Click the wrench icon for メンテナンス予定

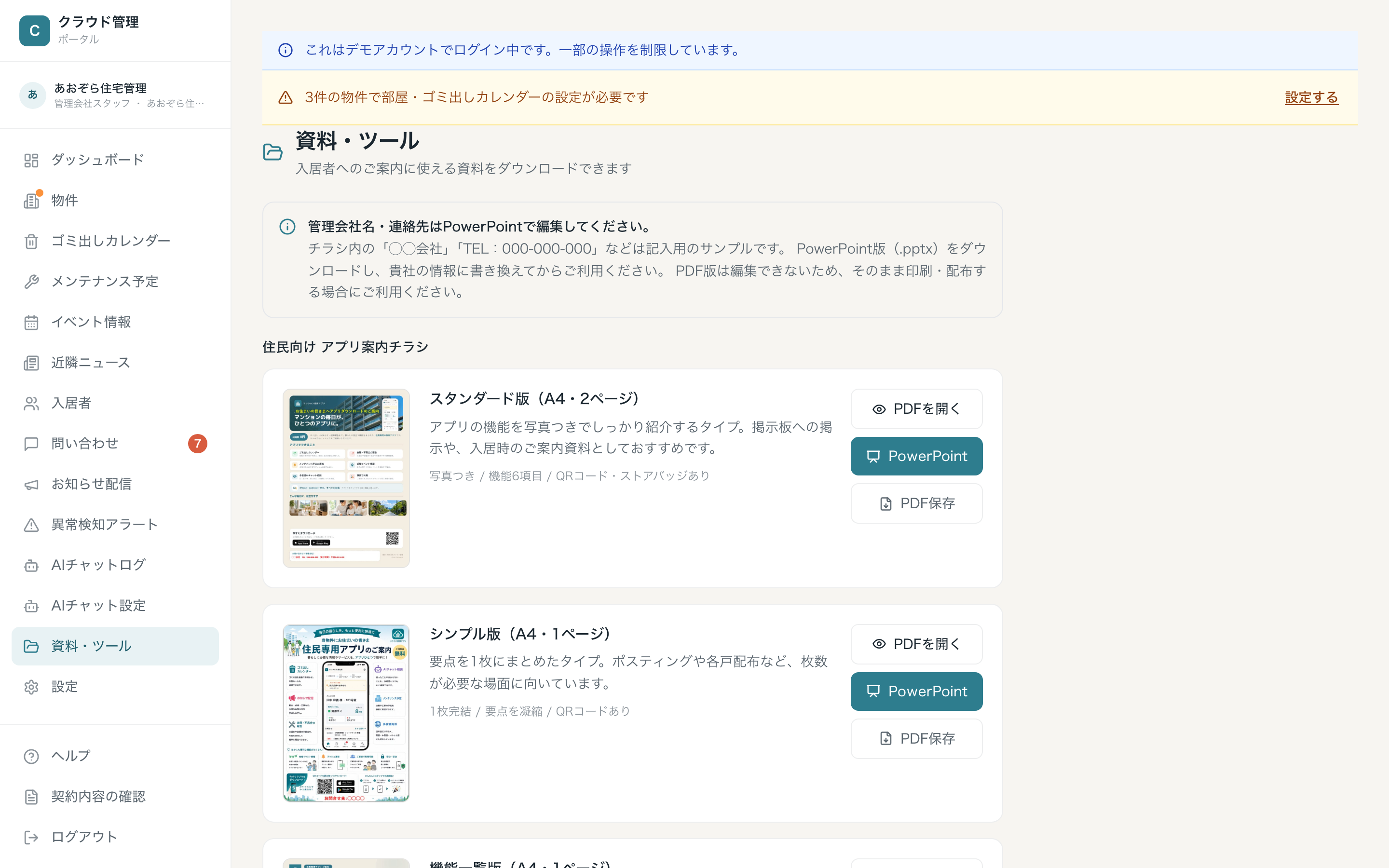click(31, 282)
